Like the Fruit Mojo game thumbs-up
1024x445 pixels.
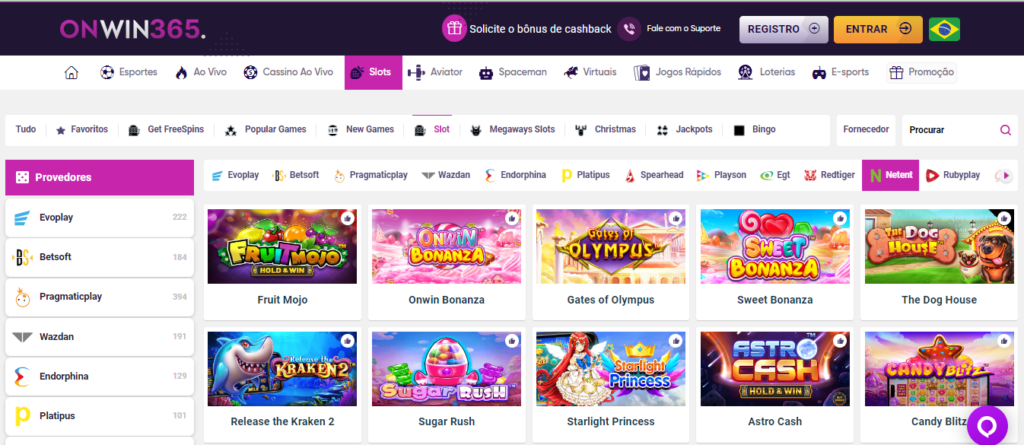point(348,218)
